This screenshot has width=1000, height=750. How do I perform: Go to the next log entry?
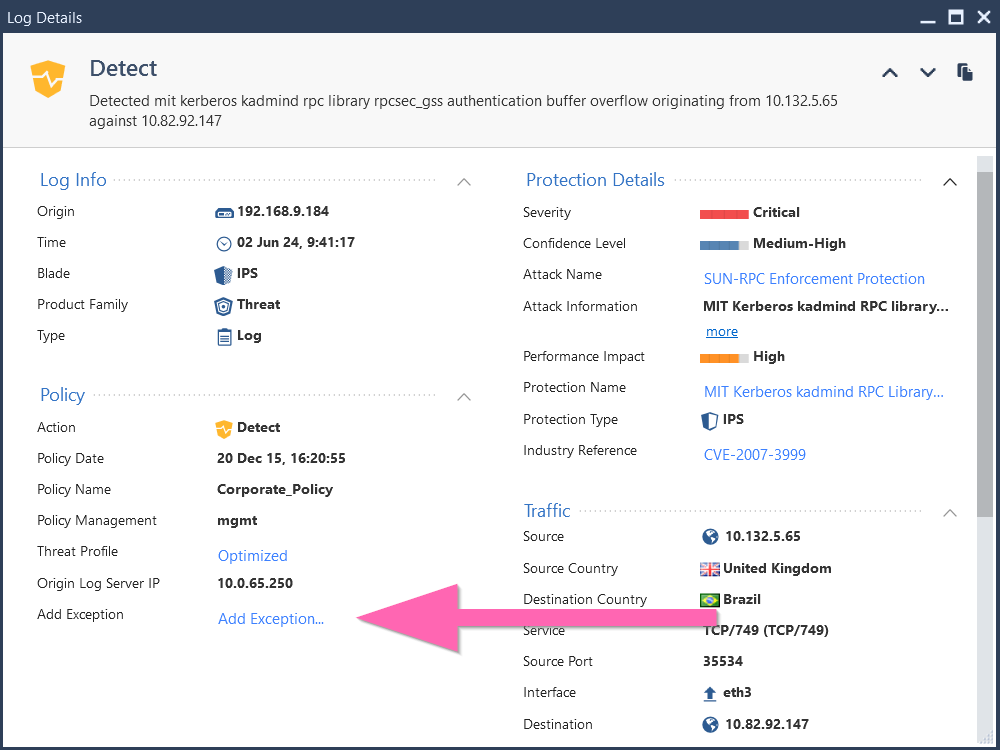tap(927, 72)
